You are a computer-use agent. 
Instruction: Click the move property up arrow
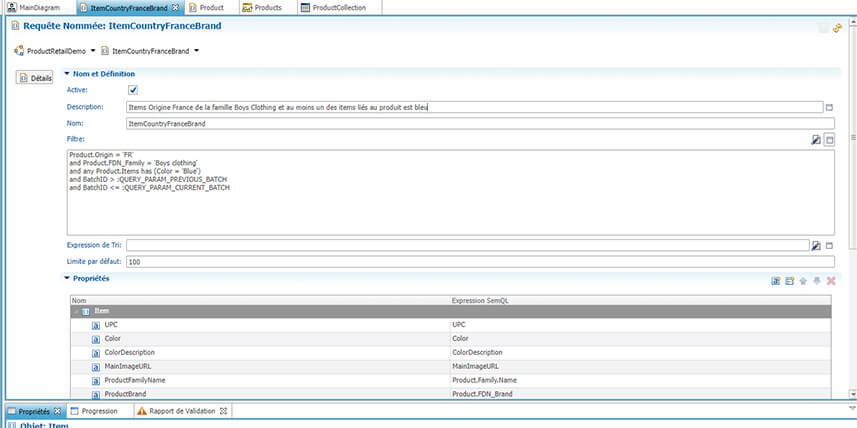pyautogui.click(x=803, y=281)
